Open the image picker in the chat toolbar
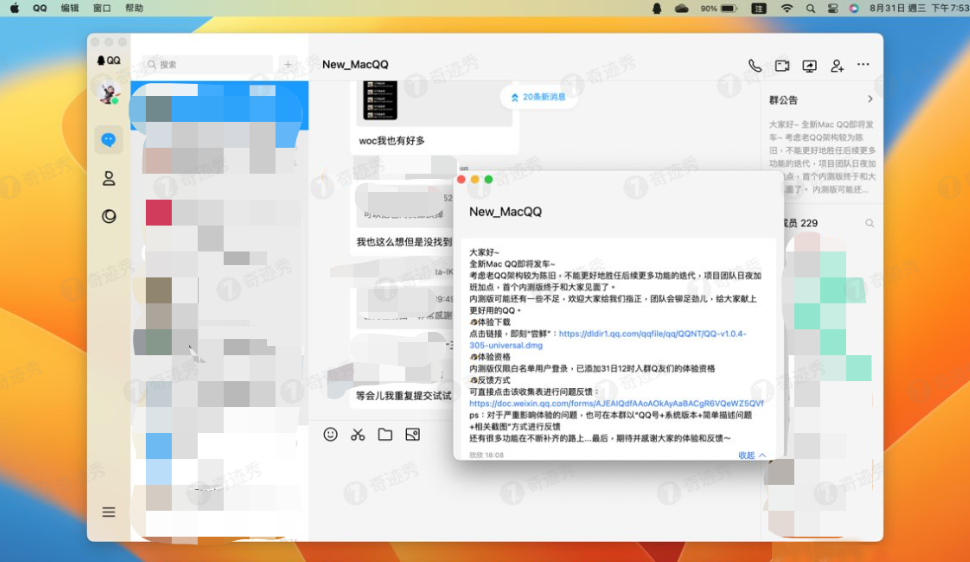 pos(413,434)
